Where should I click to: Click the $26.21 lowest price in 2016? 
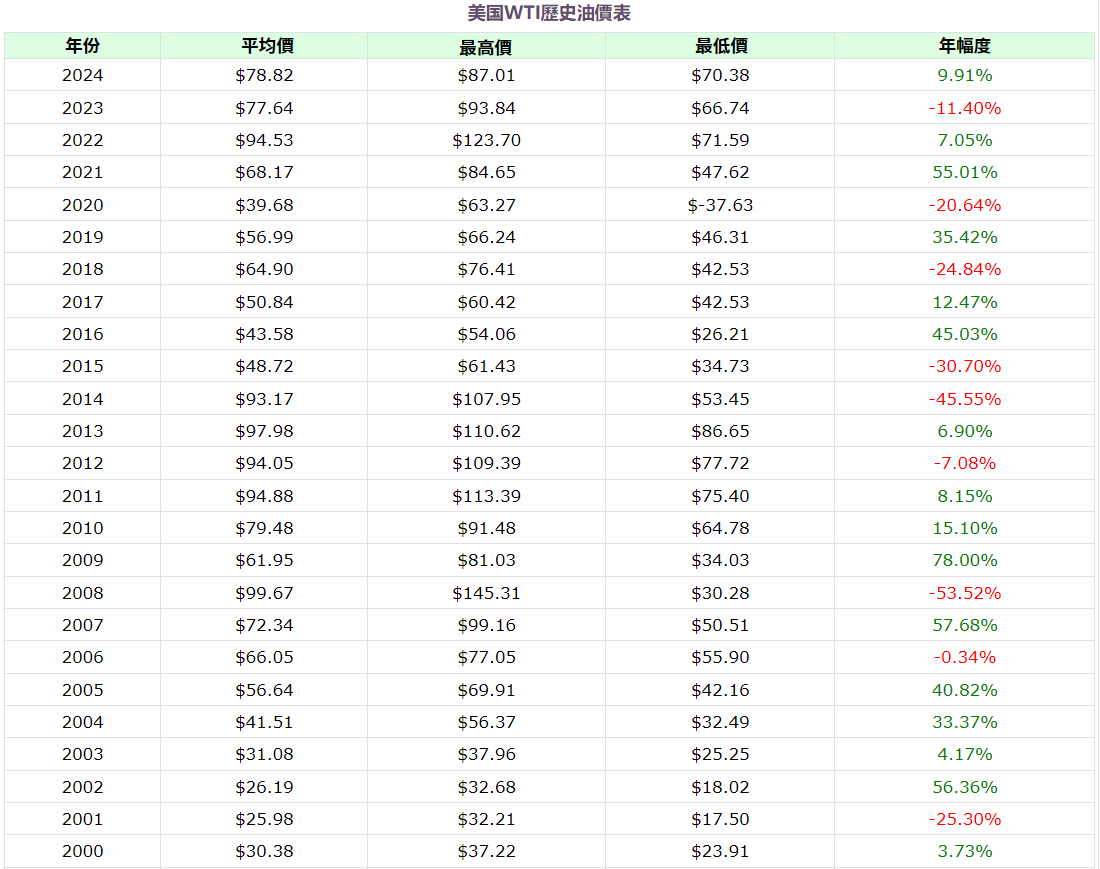720,334
